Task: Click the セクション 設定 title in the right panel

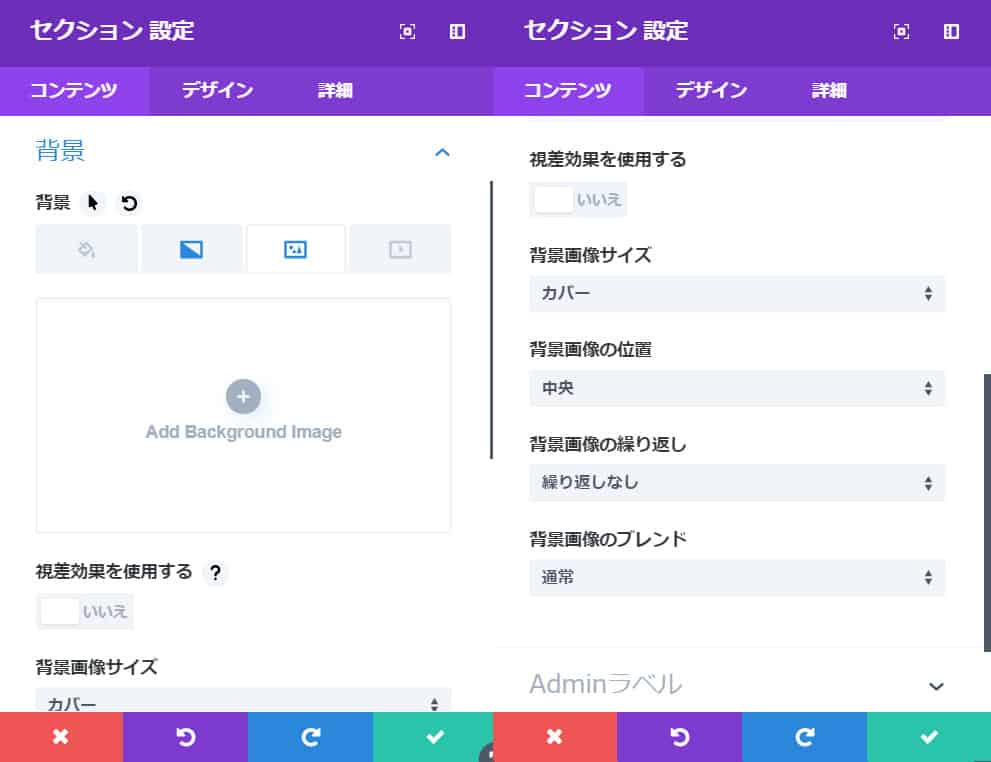Action: (x=606, y=31)
